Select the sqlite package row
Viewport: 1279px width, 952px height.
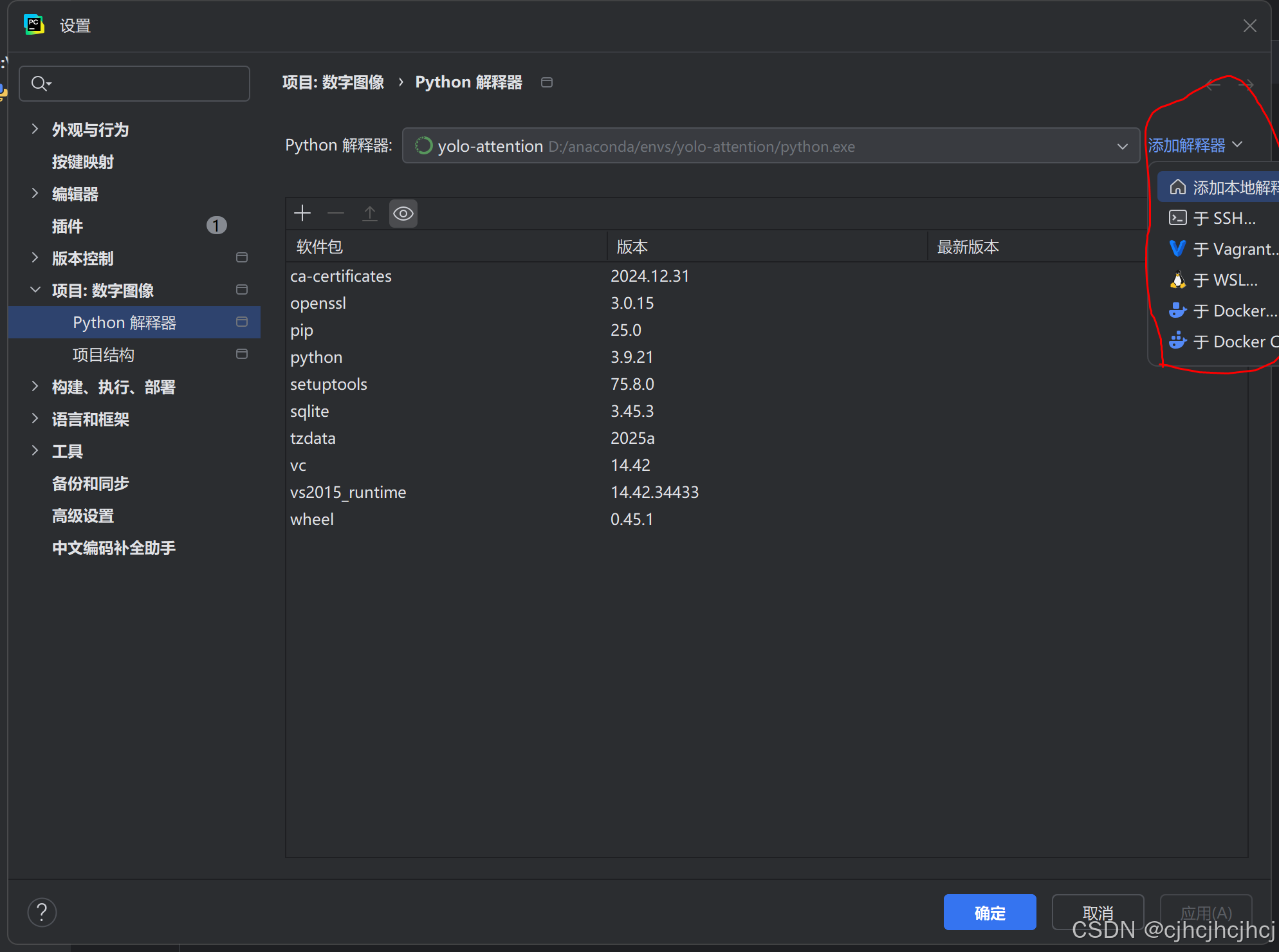tap(767, 411)
